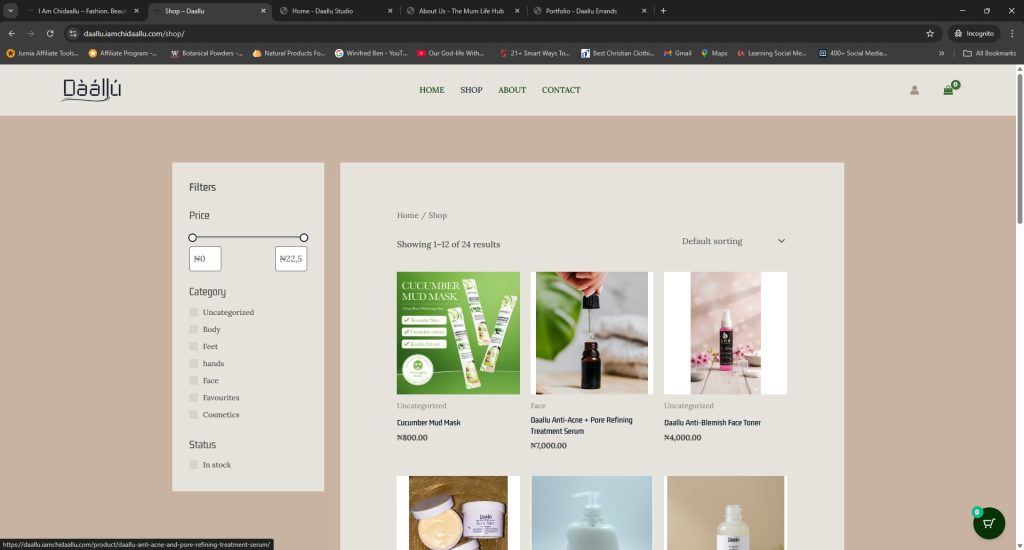Go to HOME in site menu
1024x550 pixels.
coord(432,90)
